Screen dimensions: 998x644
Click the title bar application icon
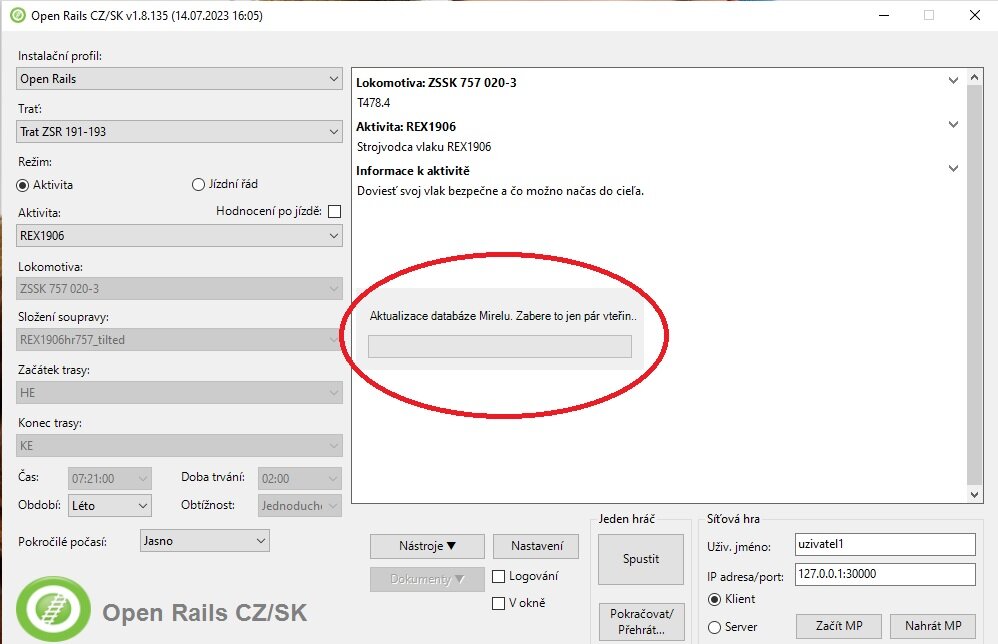click(16, 15)
